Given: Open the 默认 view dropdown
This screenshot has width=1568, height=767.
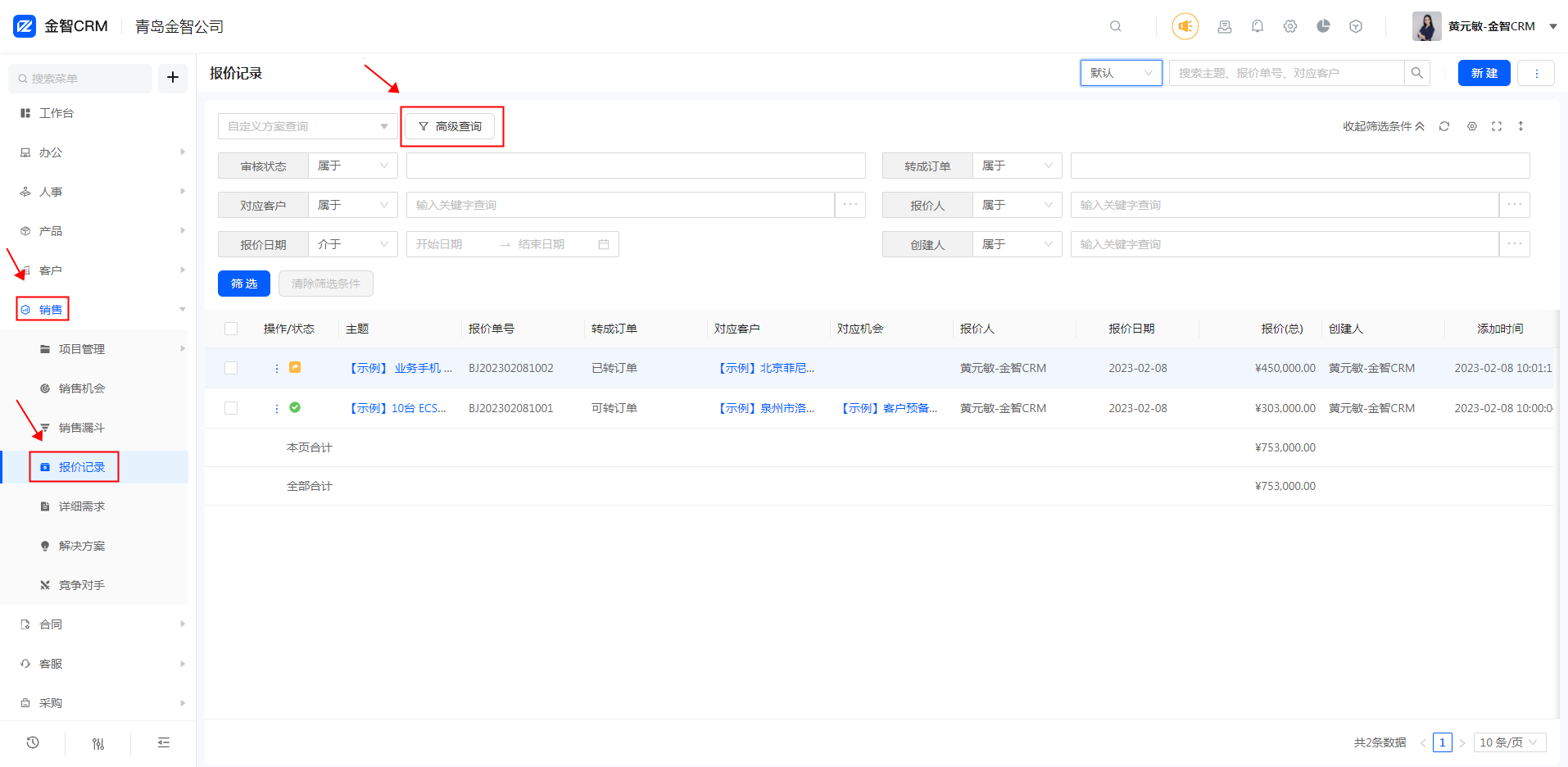Looking at the screenshot, I should 1121,73.
